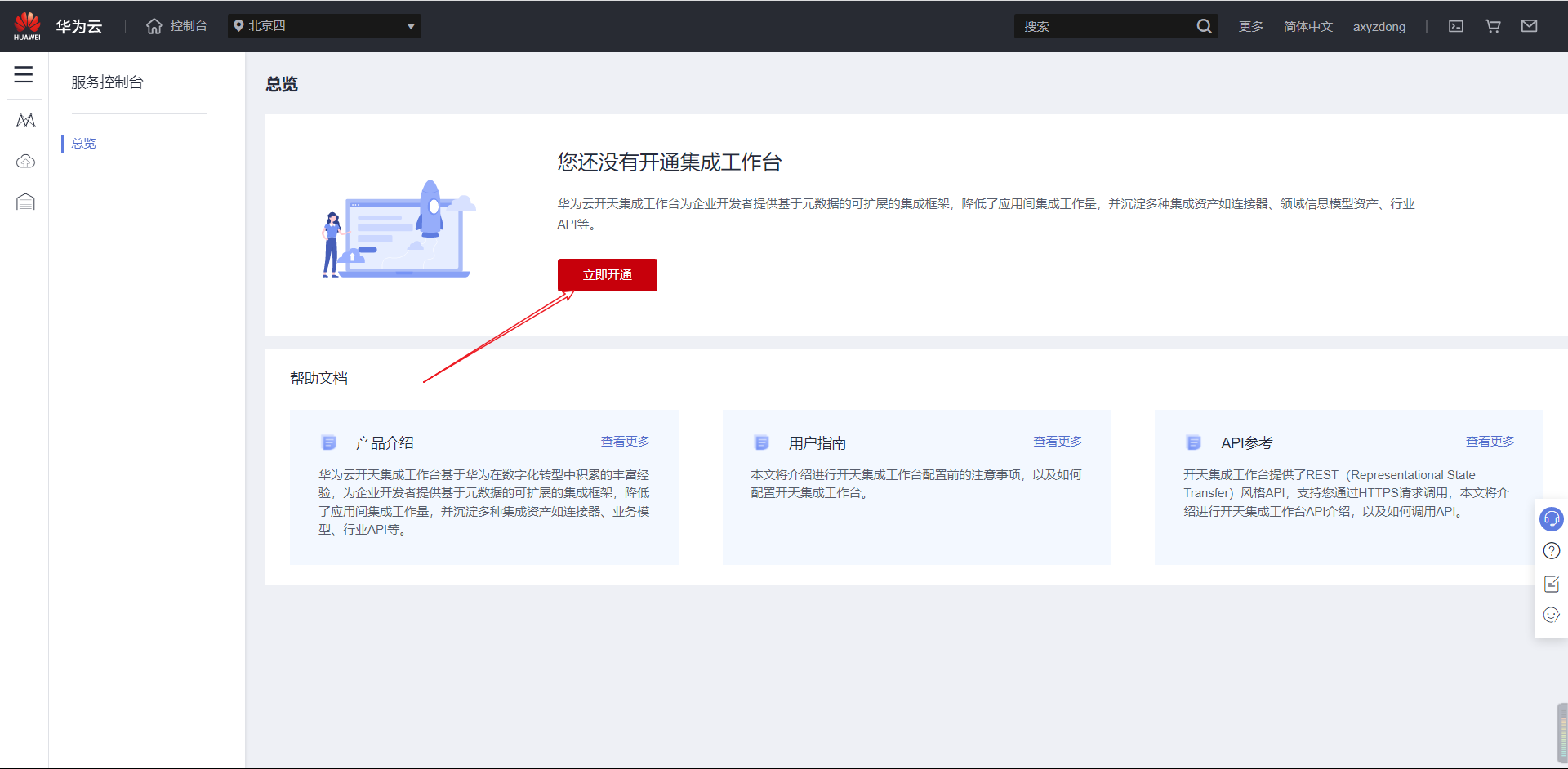Click the rocket illustration thumbnail
Viewport: 1568px width, 769px height.
coord(399,229)
